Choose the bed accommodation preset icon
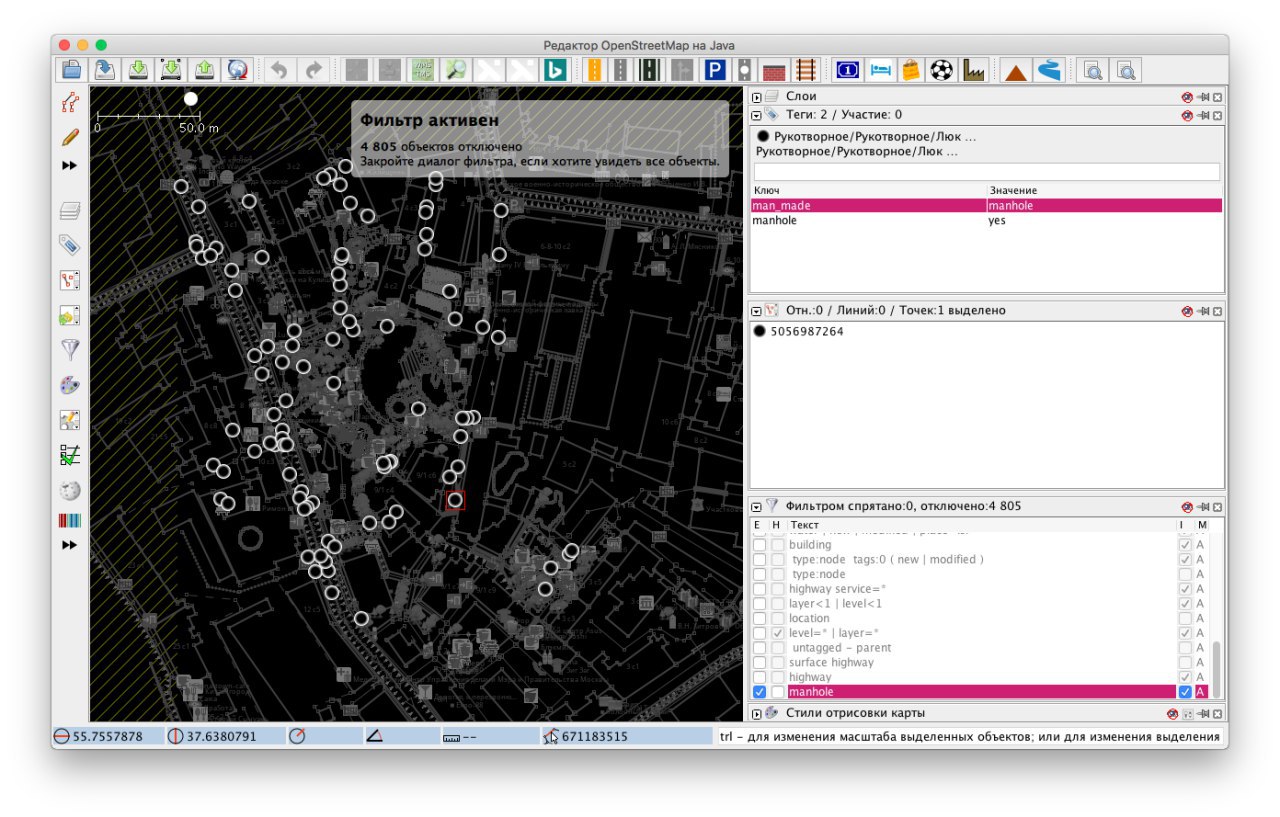 (x=880, y=70)
